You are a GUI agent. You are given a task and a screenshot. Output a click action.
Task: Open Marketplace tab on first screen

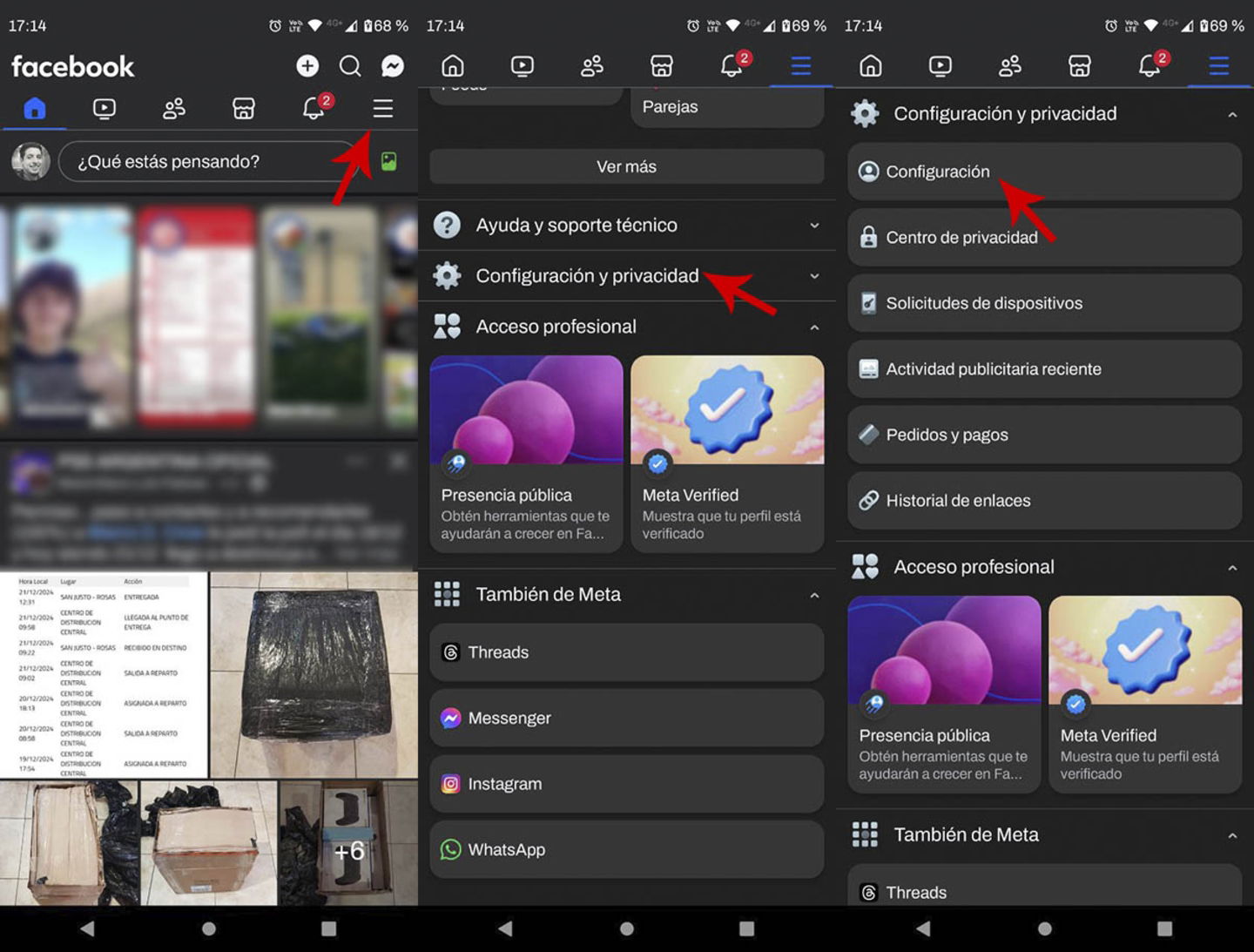click(244, 108)
